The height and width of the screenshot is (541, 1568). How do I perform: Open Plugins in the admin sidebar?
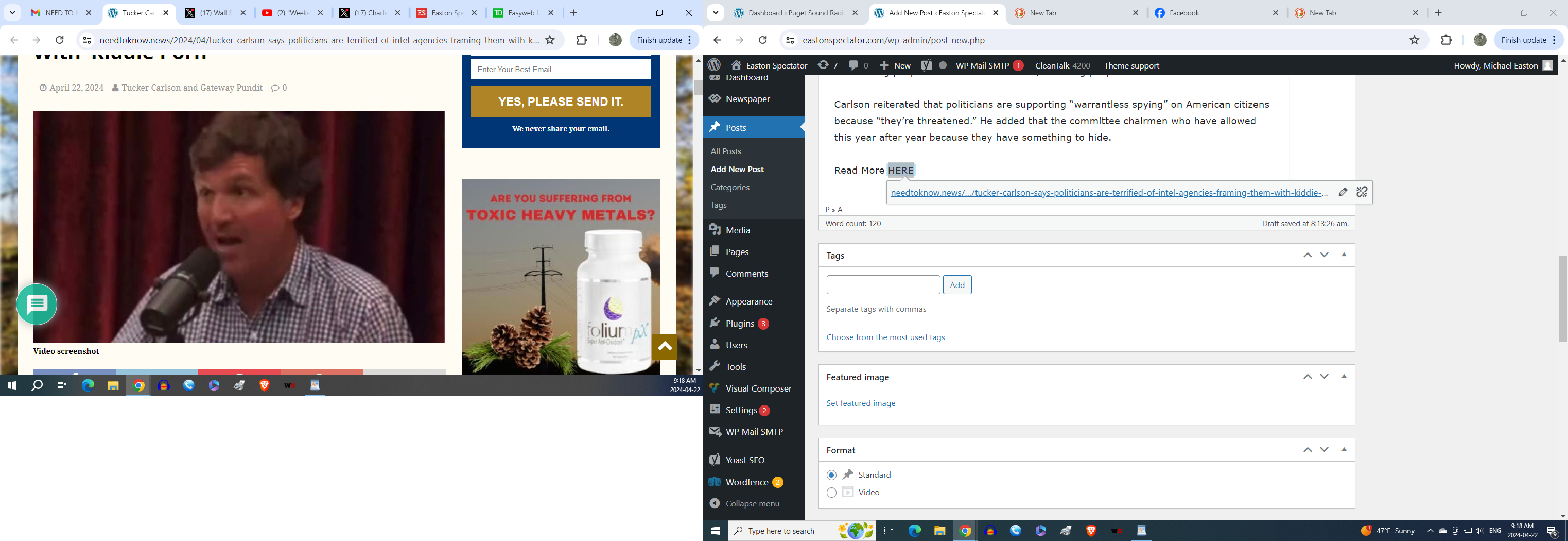[740, 324]
